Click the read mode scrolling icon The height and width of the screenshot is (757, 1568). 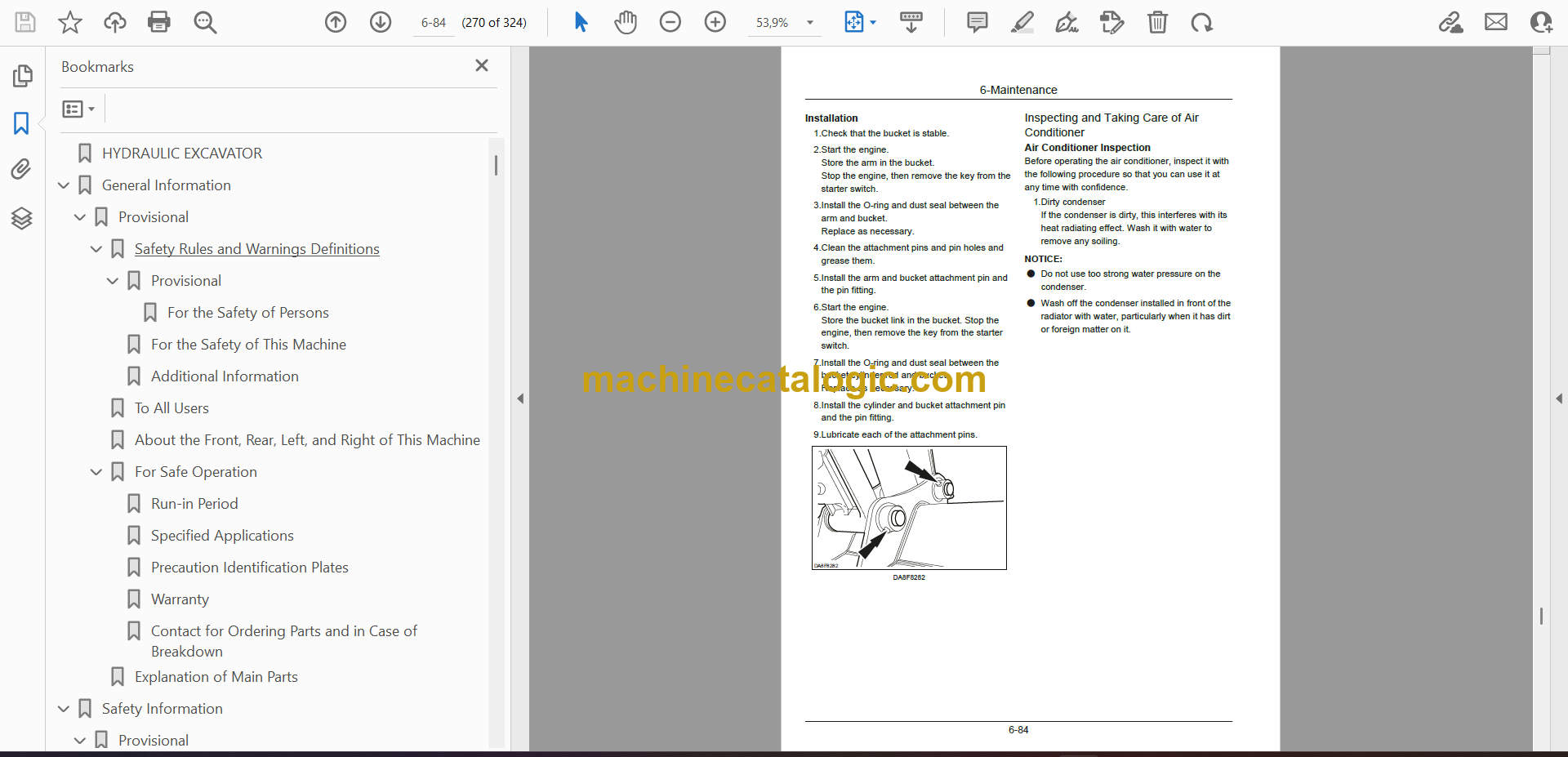(x=911, y=22)
